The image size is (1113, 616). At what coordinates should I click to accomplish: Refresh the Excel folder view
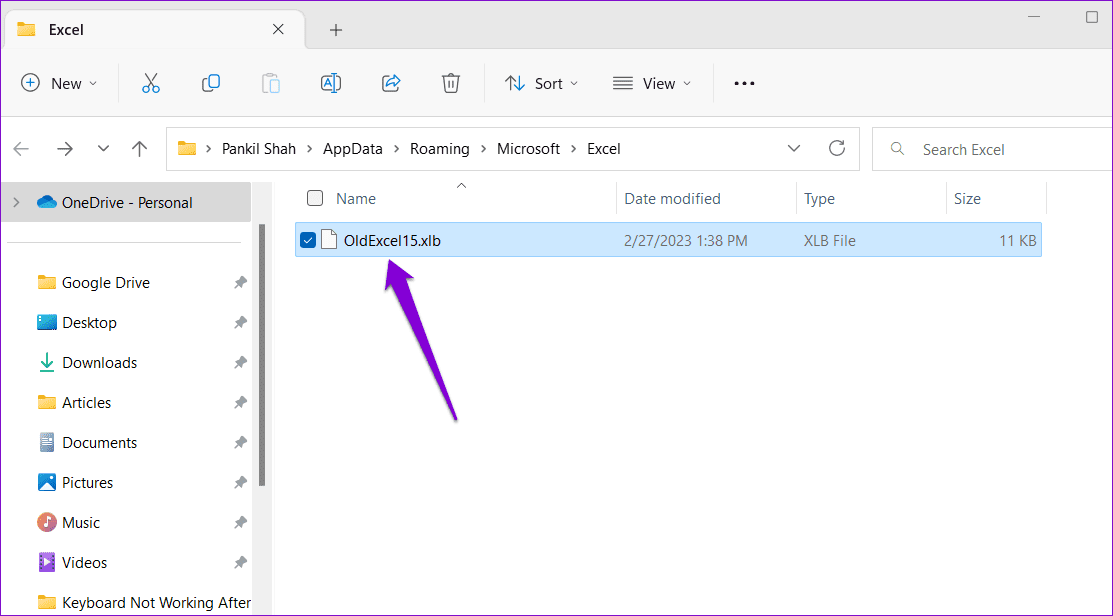coord(837,148)
